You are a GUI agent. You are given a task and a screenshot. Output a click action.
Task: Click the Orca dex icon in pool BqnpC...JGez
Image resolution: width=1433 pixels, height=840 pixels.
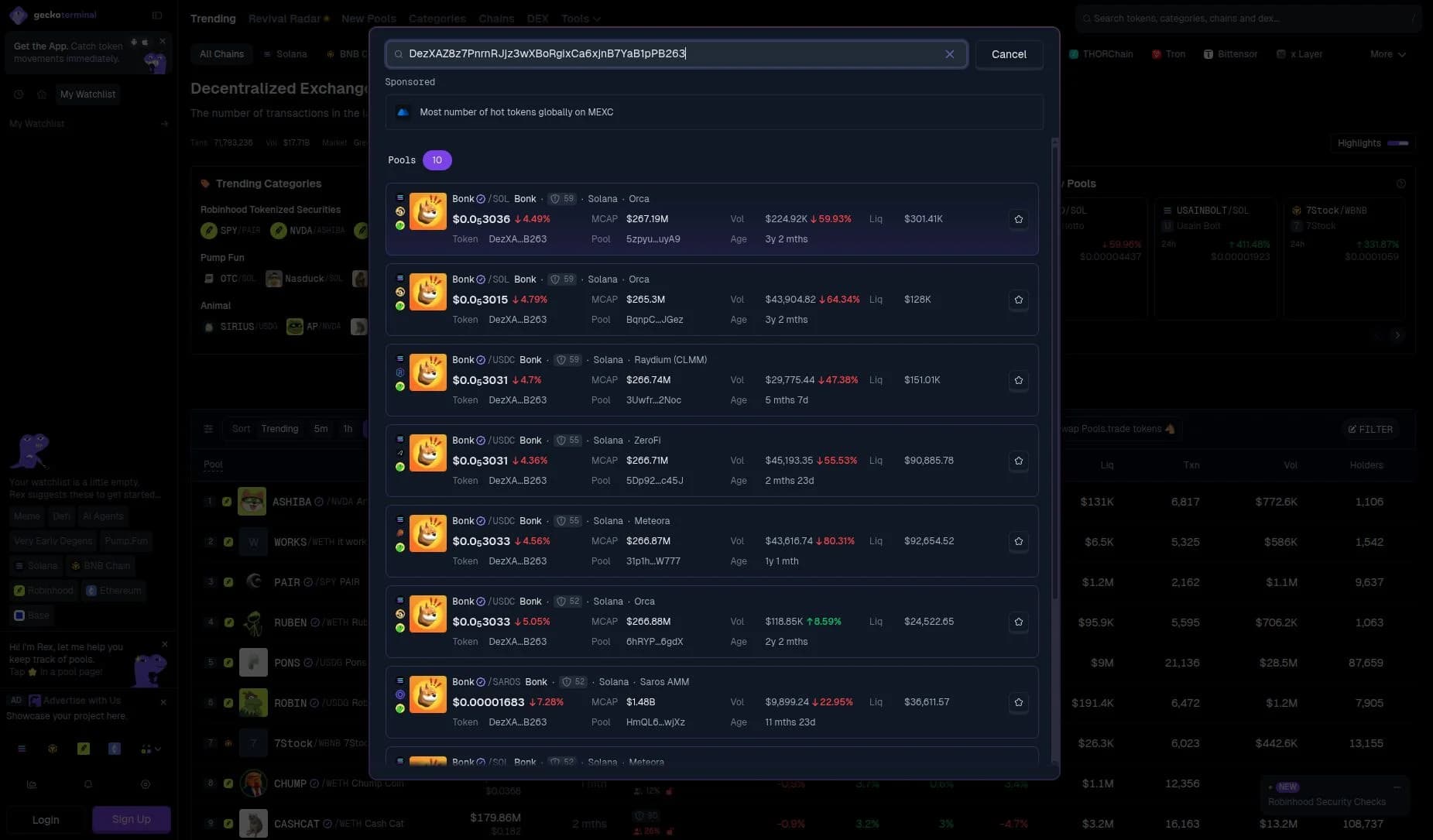pos(400,292)
